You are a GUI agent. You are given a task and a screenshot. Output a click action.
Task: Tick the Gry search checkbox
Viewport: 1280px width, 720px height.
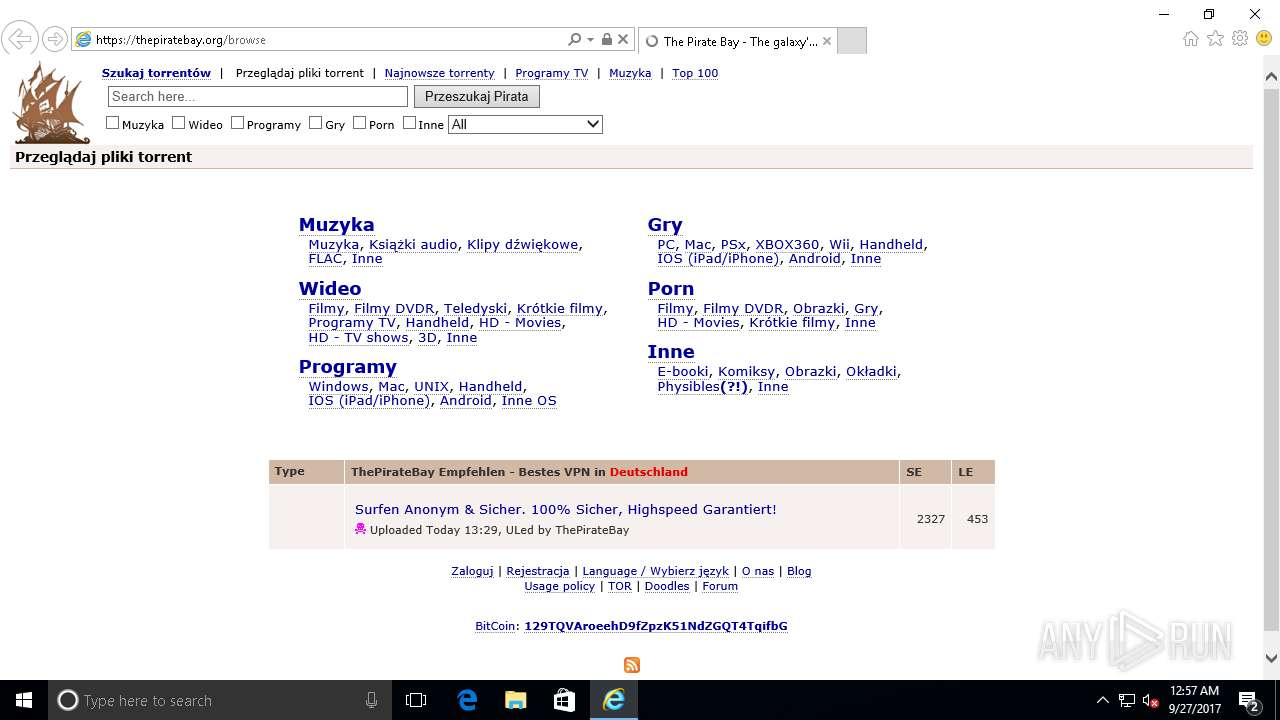[315, 123]
